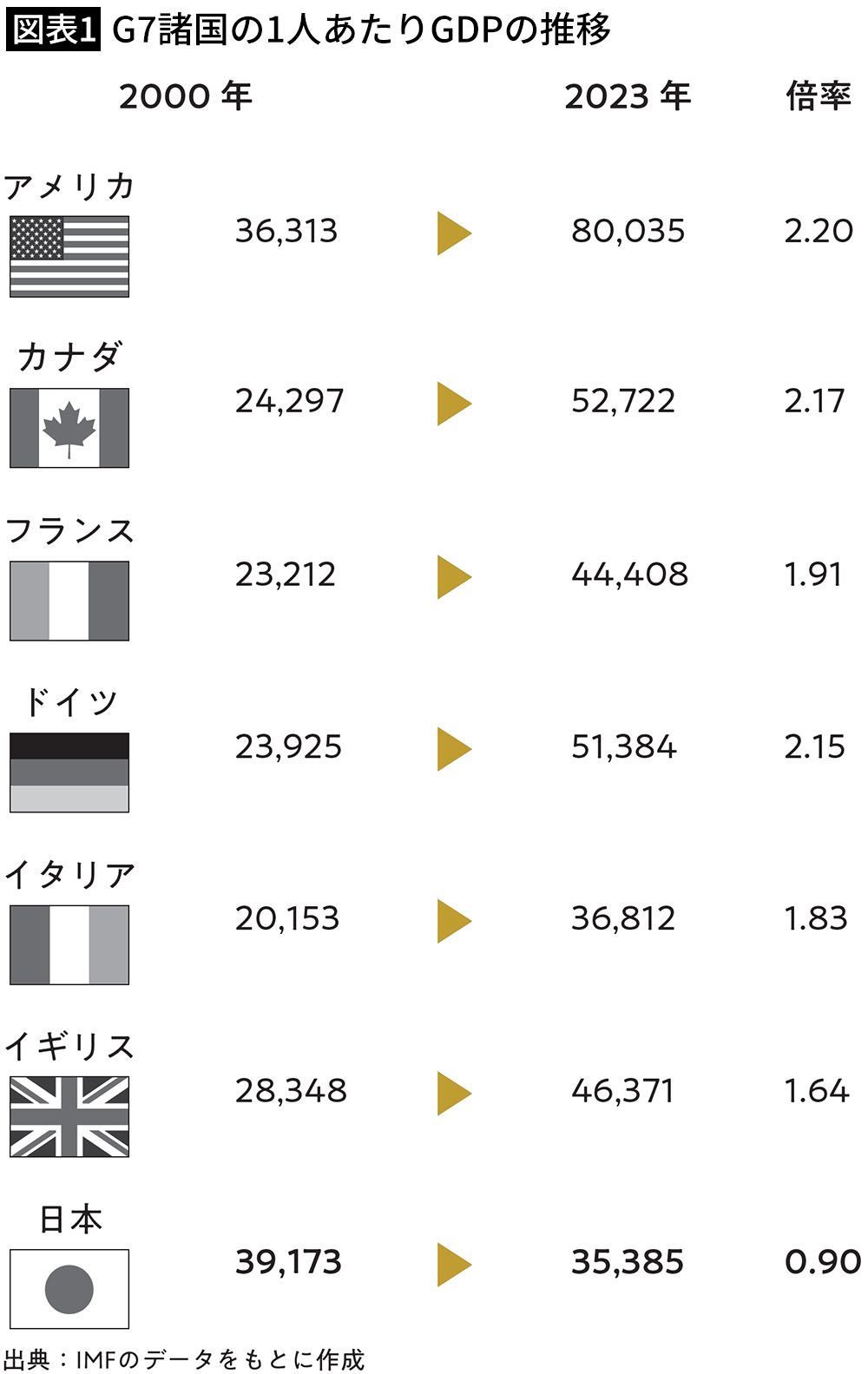Click the Italy flag icon
The image size is (868, 1374).
(x=69, y=944)
